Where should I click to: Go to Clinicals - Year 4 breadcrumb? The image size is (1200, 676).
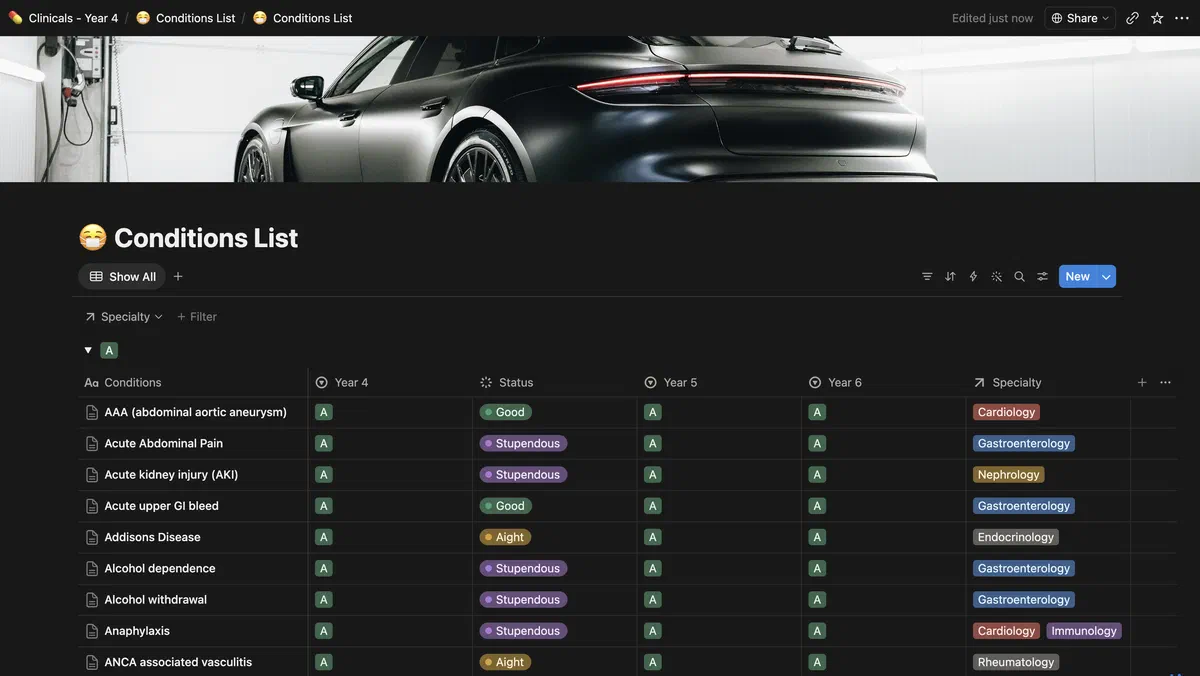pos(63,18)
